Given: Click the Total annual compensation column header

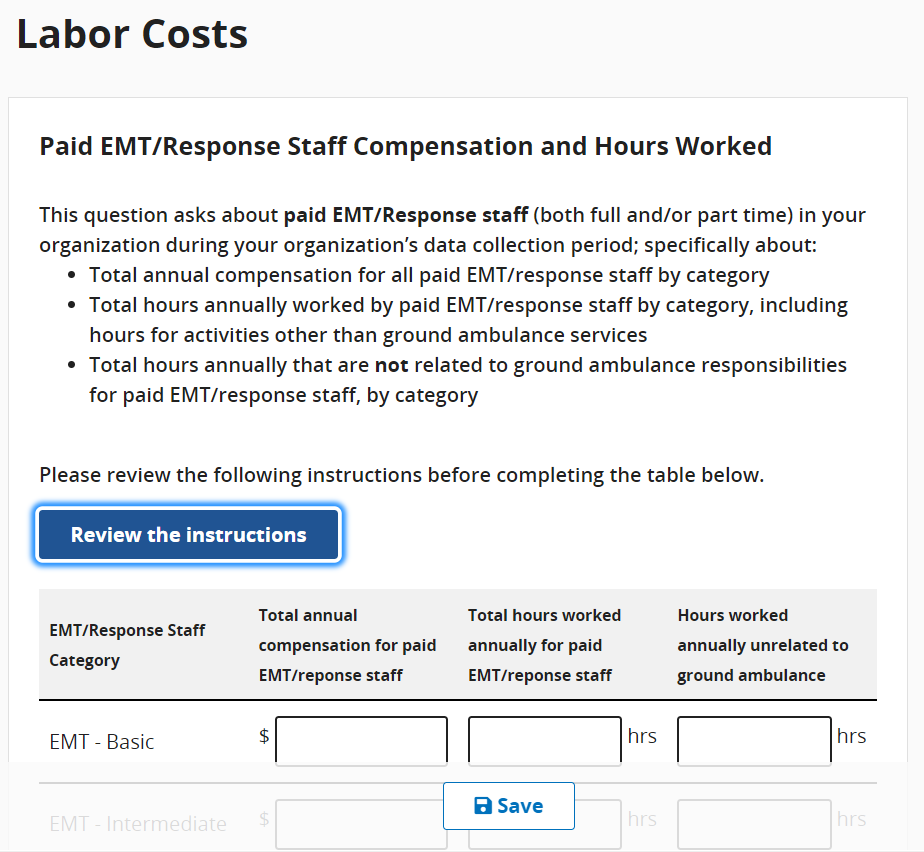Looking at the screenshot, I should tap(347, 645).
